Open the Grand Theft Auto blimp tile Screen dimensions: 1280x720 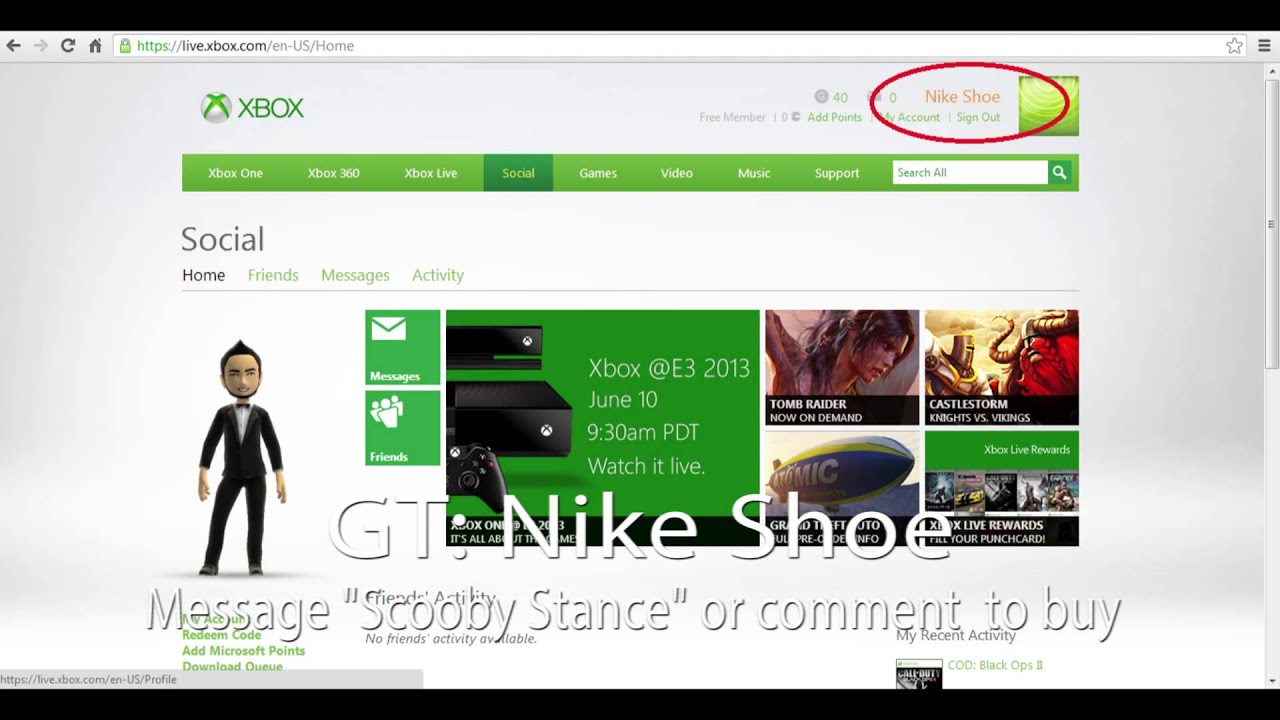(842, 488)
